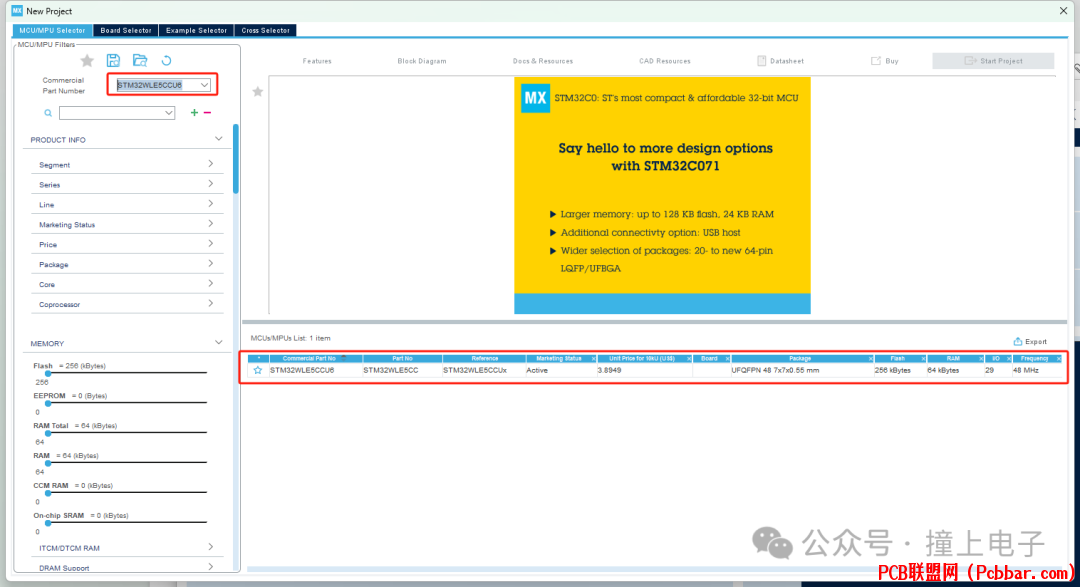1080x587 pixels.
Task: Click the search magnifier icon
Action: coord(48,113)
